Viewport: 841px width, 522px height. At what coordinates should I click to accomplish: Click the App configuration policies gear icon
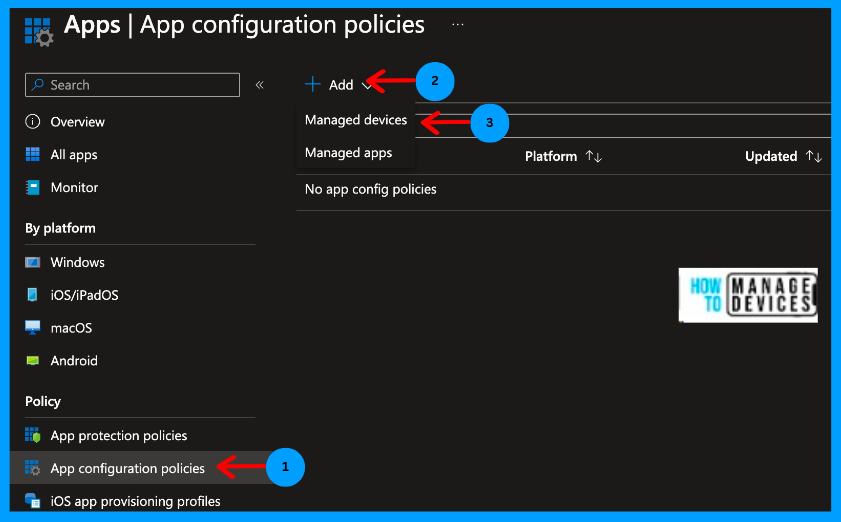click(x=33, y=468)
